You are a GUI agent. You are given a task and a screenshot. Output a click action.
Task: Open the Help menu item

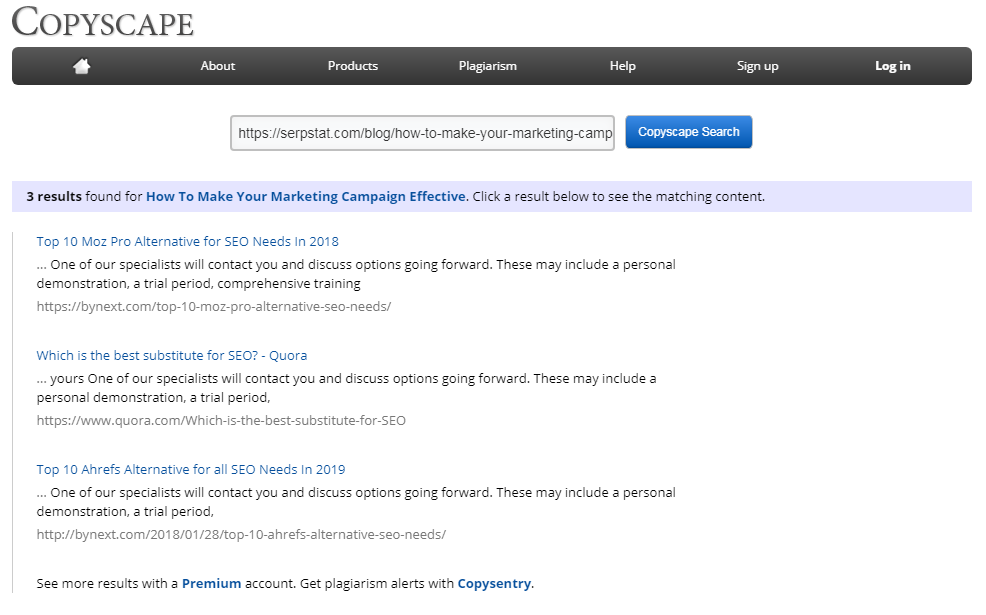click(x=623, y=66)
